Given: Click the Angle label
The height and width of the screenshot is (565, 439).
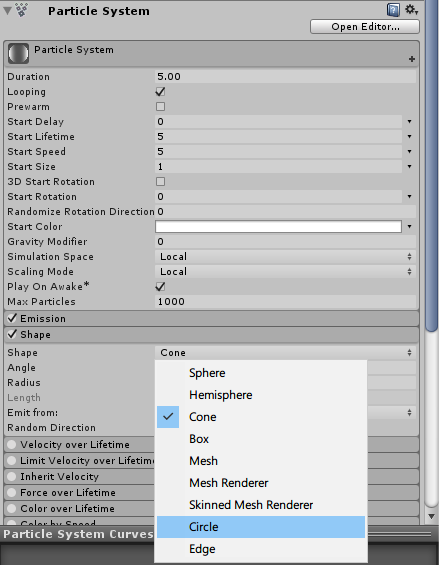Looking at the screenshot, I should click(x=22, y=368).
